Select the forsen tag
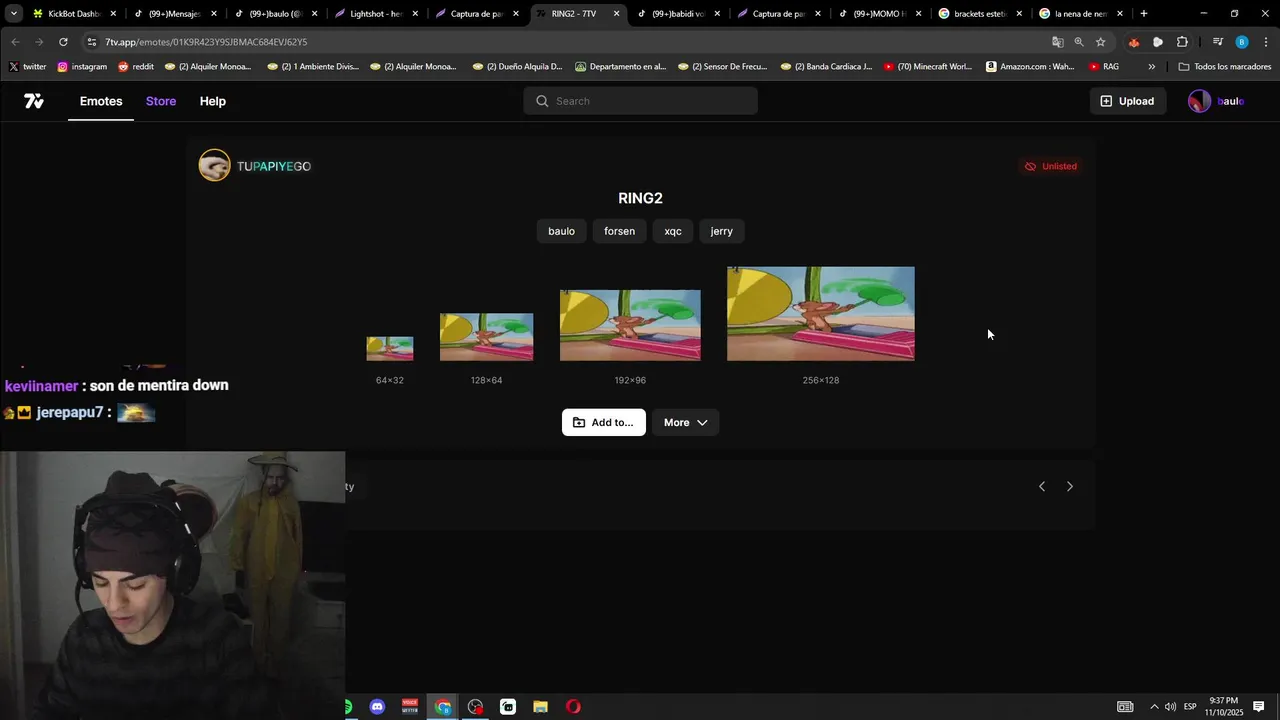 click(619, 231)
